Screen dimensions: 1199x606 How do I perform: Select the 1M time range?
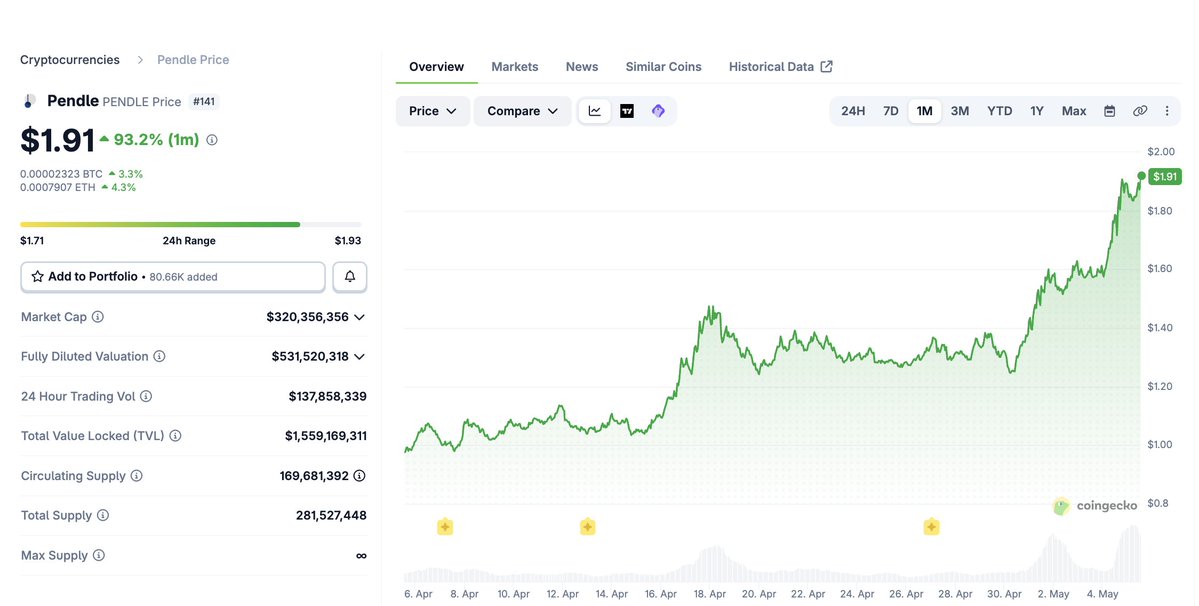click(924, 111)
